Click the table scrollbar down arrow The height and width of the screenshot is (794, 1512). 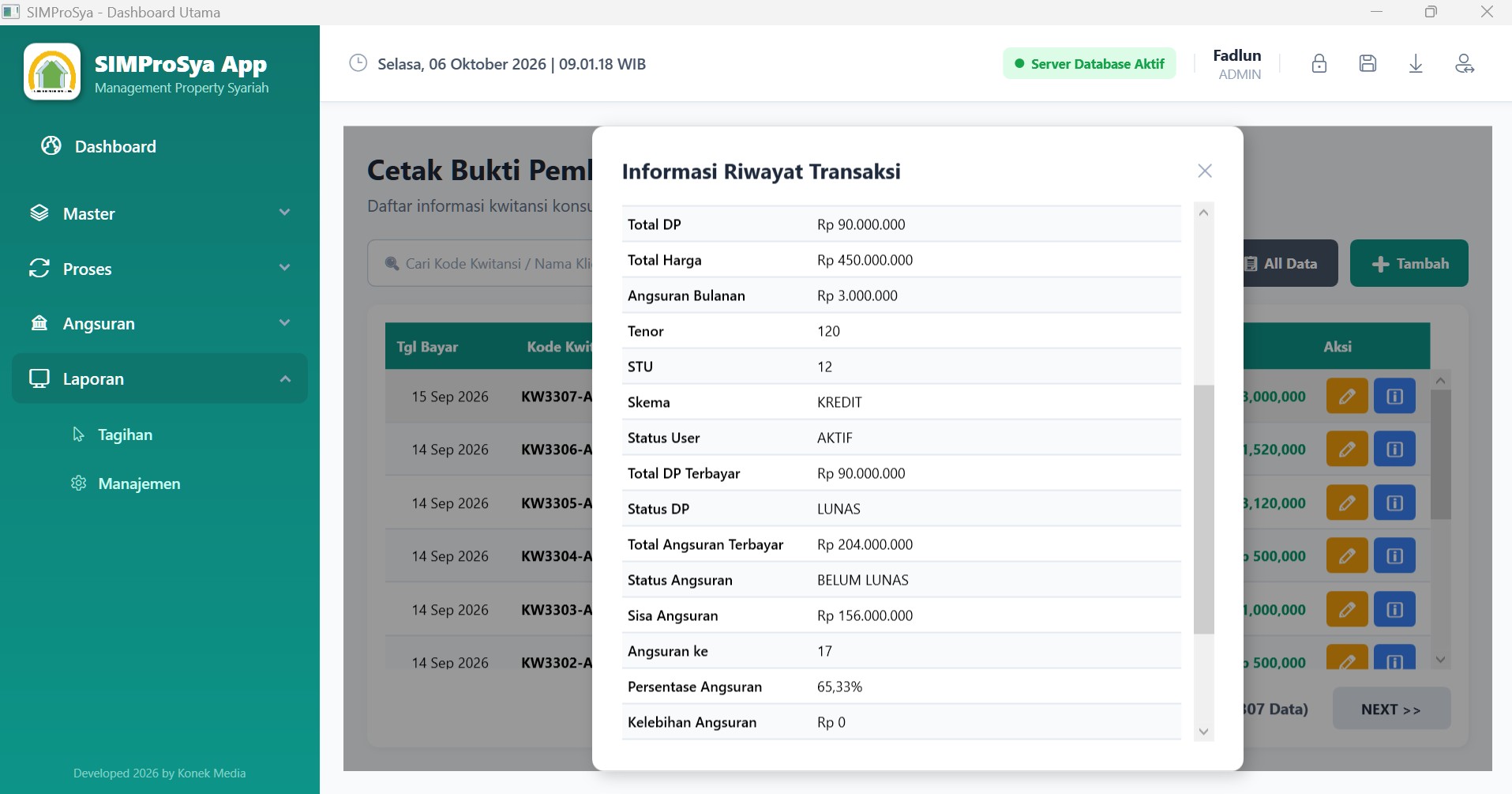point(1441,660)
